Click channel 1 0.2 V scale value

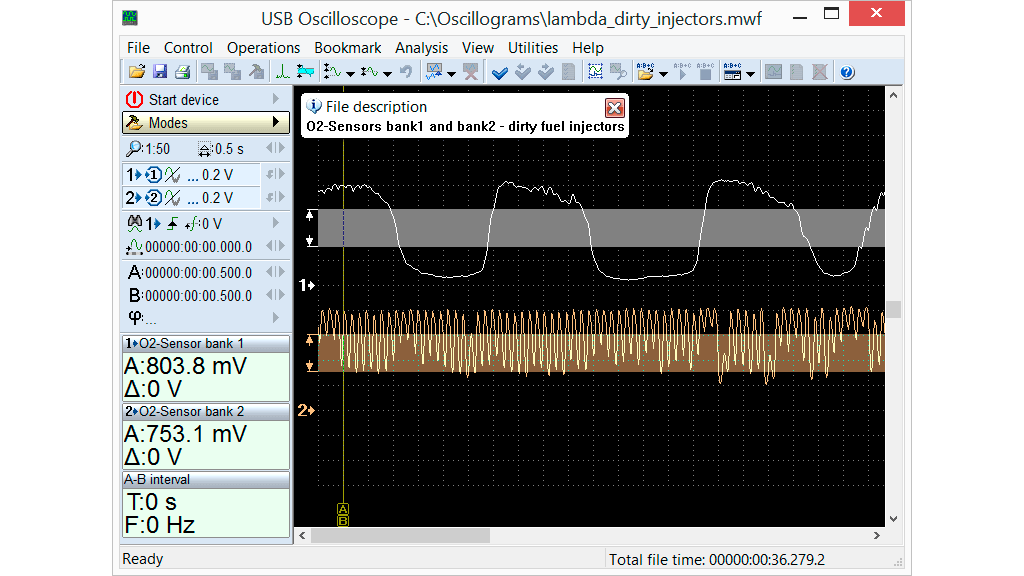217,175
